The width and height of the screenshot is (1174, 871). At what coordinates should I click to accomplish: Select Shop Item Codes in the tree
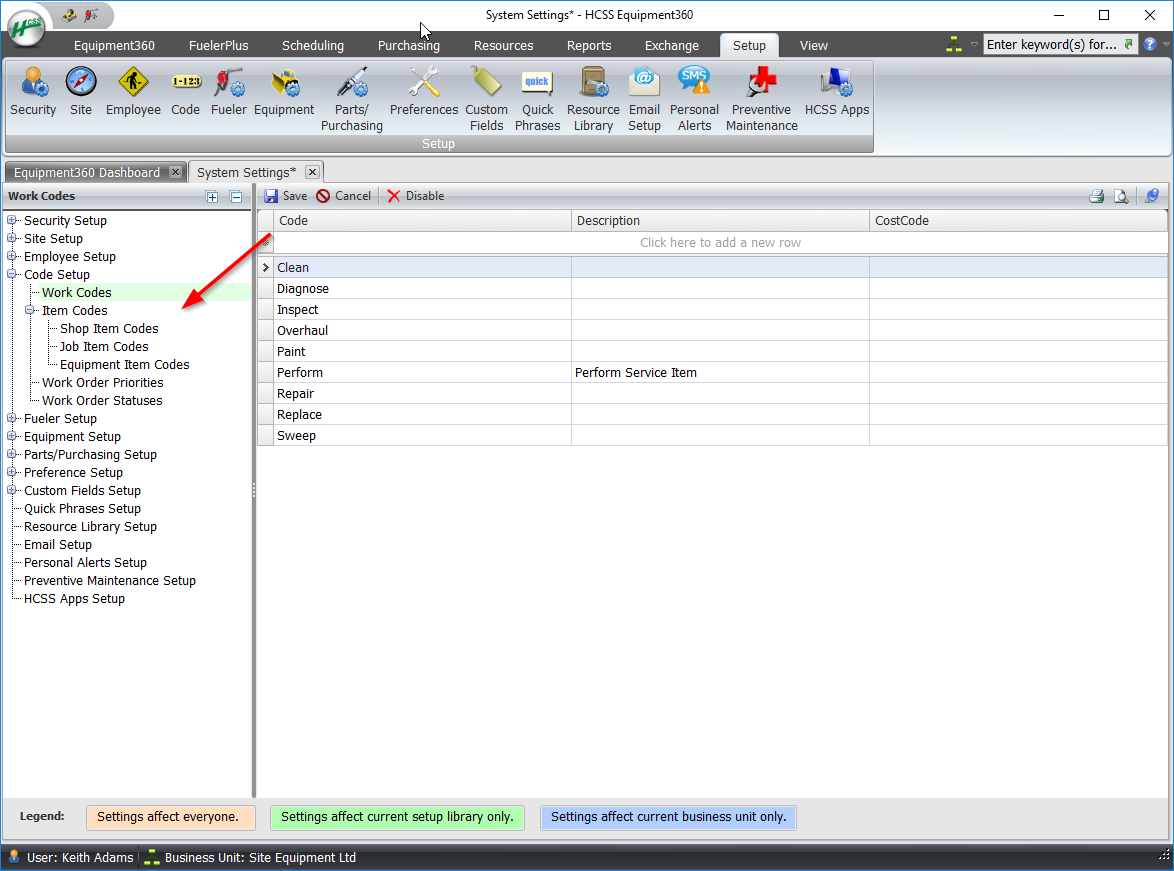click(x=109, y=329)
